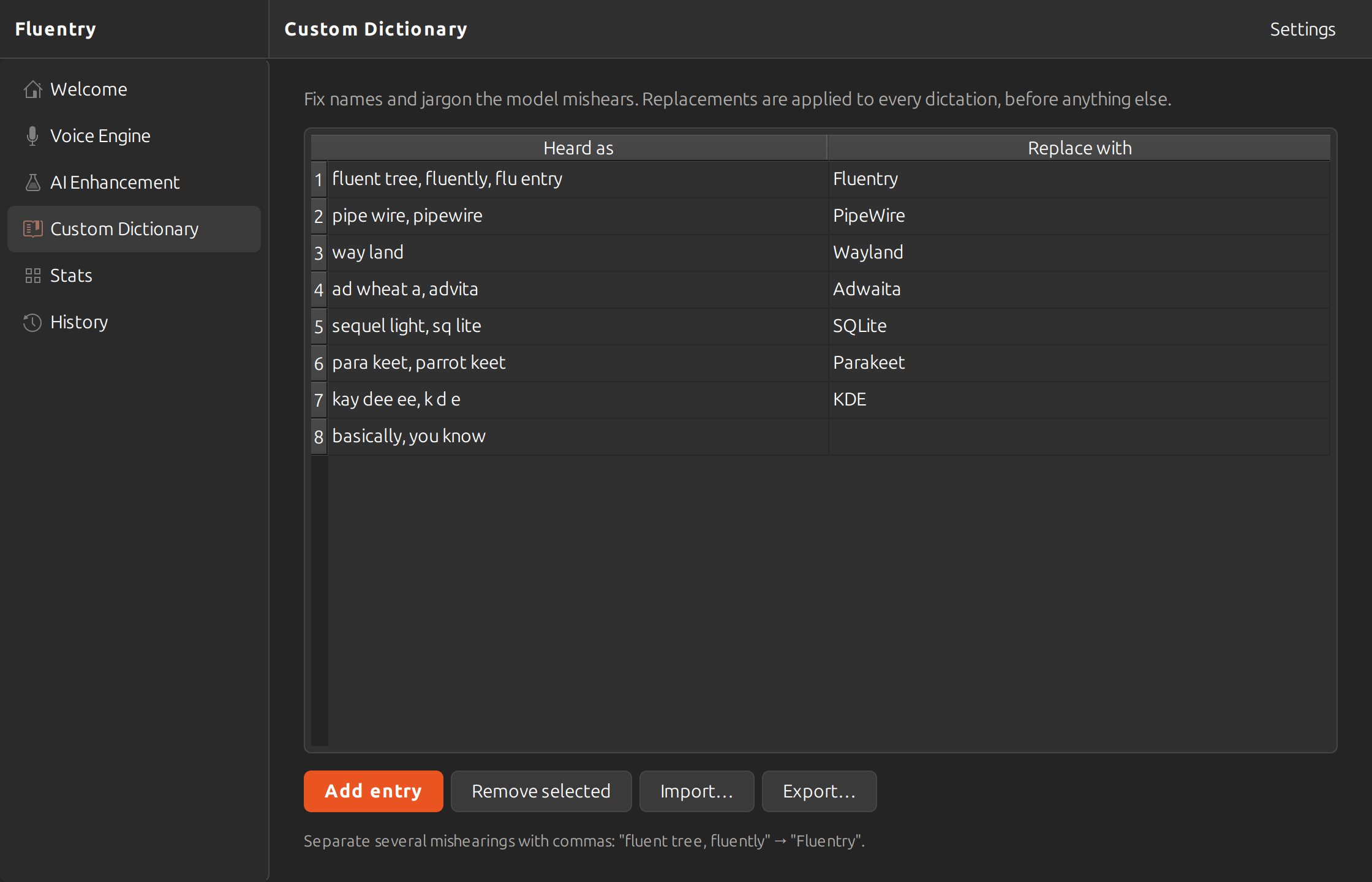
Task: Click the 'Parakeet' replacement cell
Action: tap(1079, 363)
